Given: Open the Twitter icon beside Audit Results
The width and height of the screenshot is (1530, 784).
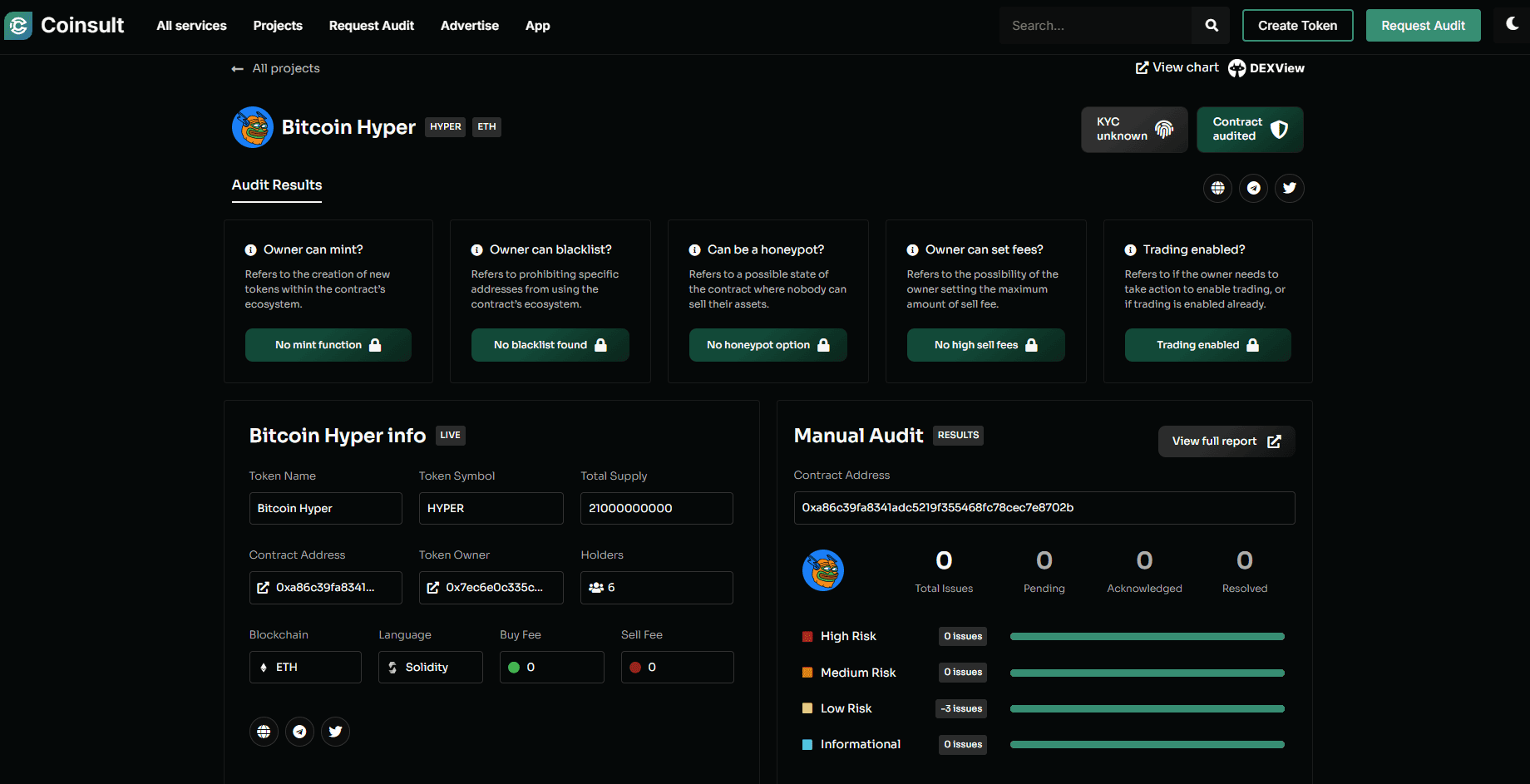Looking at the screenshot, I should pos(1289,188).
